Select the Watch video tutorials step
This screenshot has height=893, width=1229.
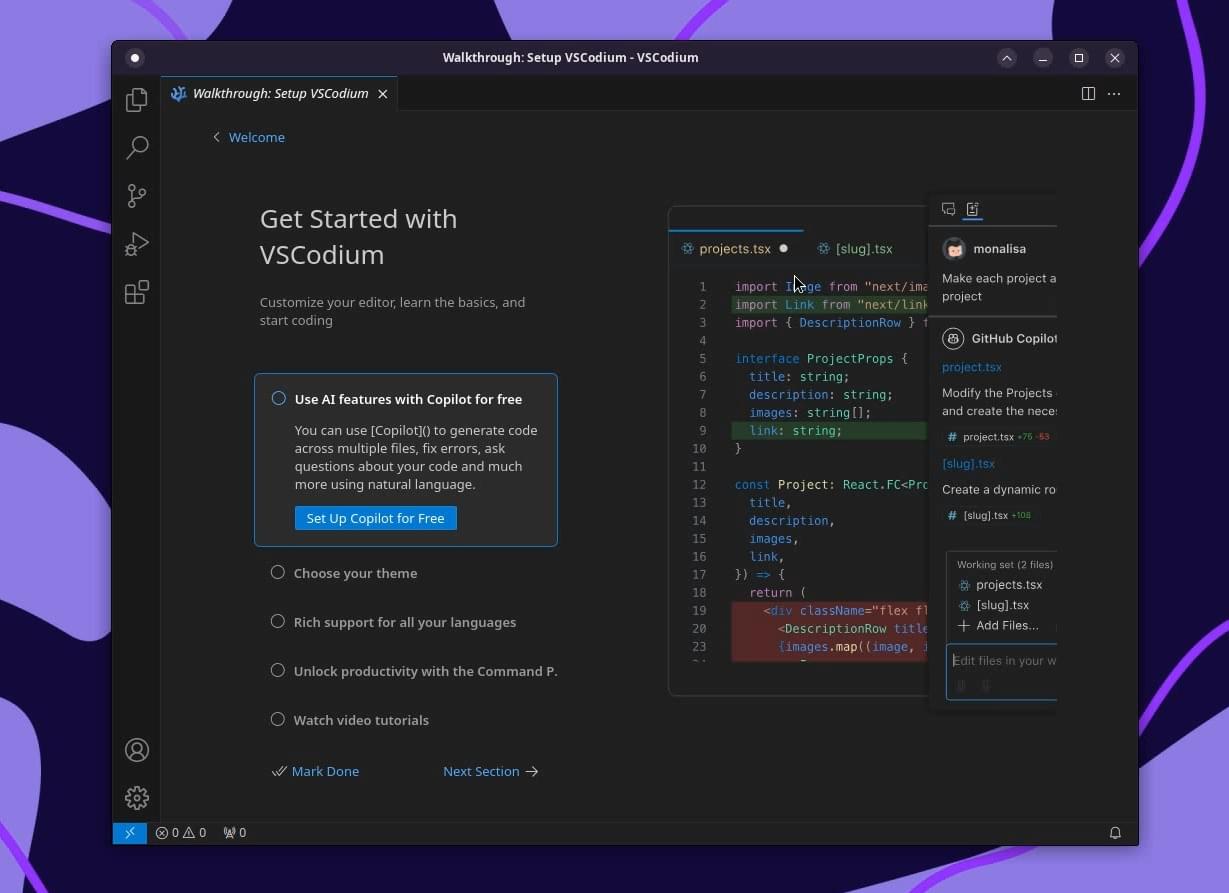click(x=406, y=720)
